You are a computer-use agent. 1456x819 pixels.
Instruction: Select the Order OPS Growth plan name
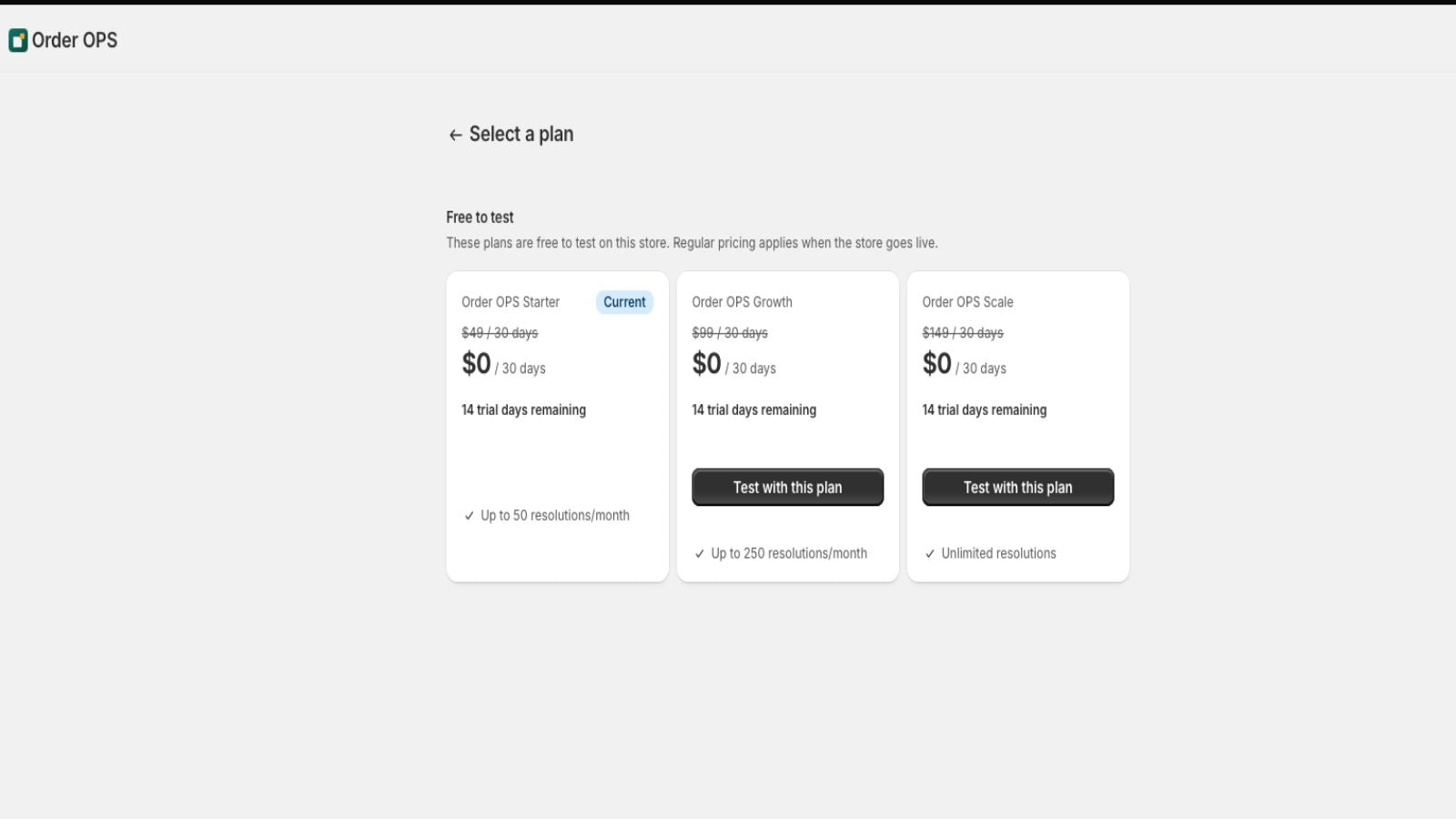coord(742,302)
